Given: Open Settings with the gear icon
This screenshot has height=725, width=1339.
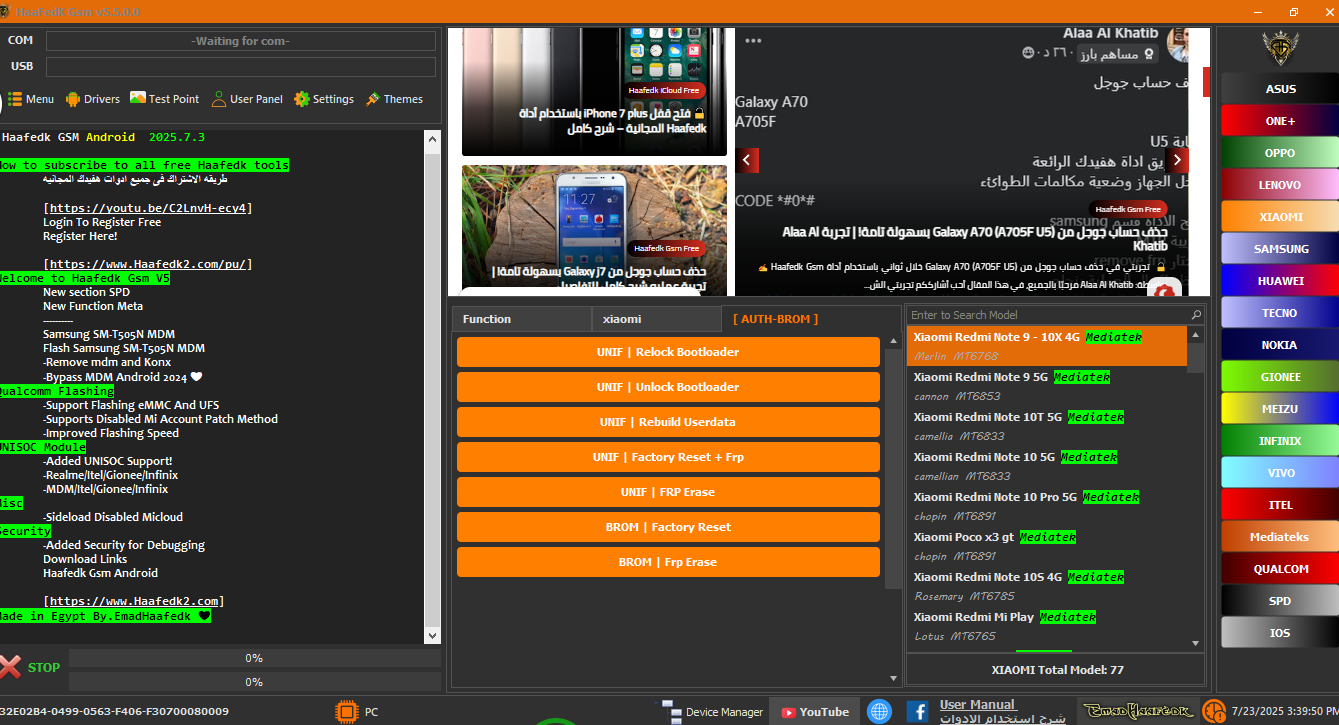Looking at the screenshot, I should pyautogui.click(x=302, y=99).
